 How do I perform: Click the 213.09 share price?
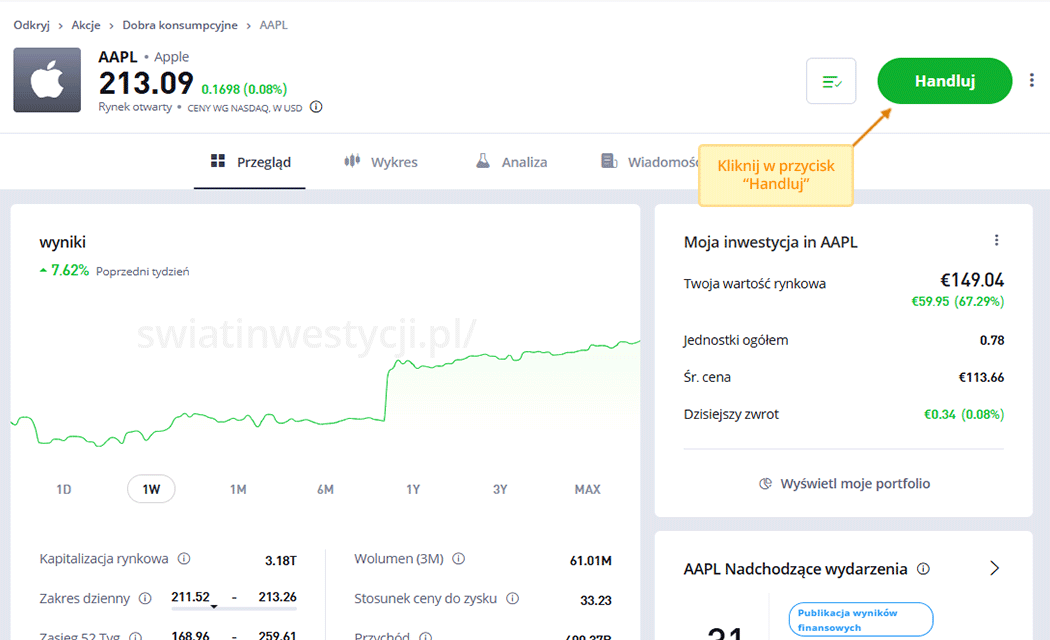pyautogui.click(x=146, y=84)
